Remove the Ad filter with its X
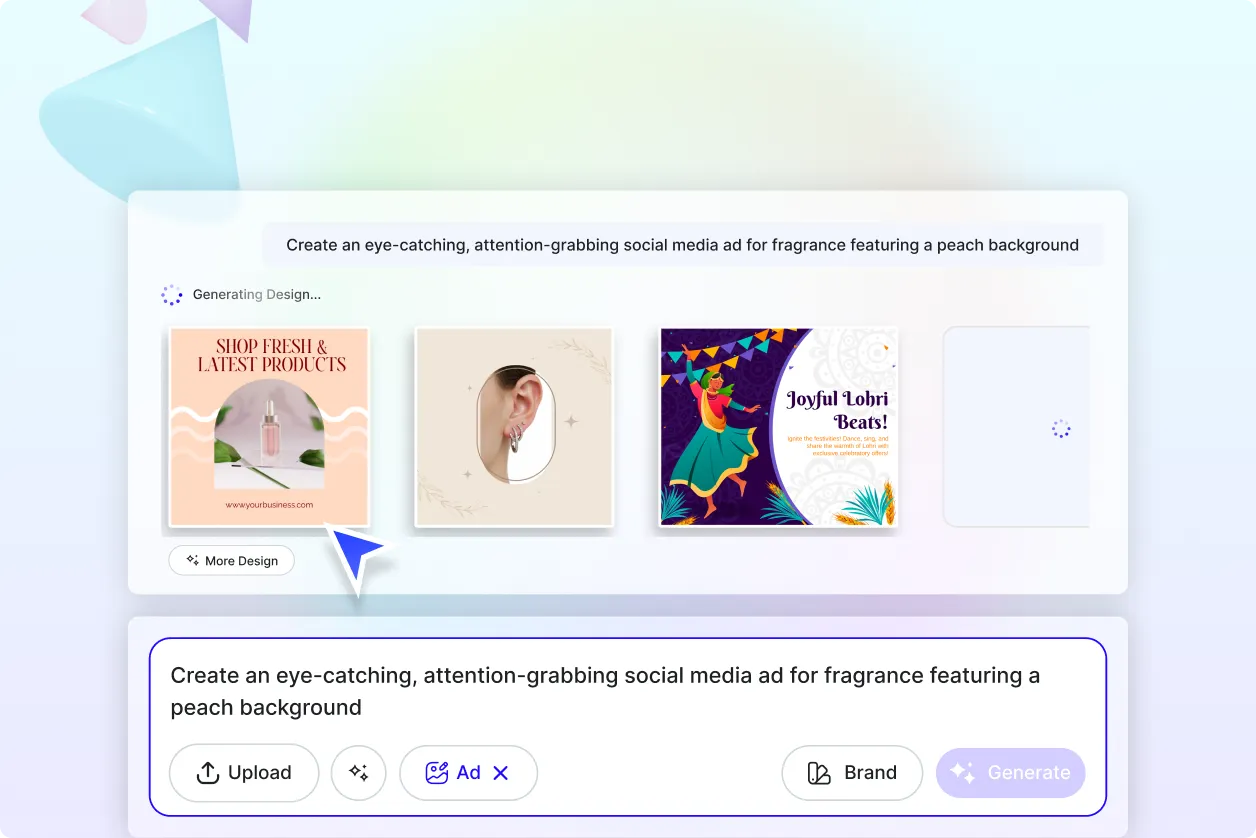The height and width of the screenshot is (838, 1256). [500, 772]
